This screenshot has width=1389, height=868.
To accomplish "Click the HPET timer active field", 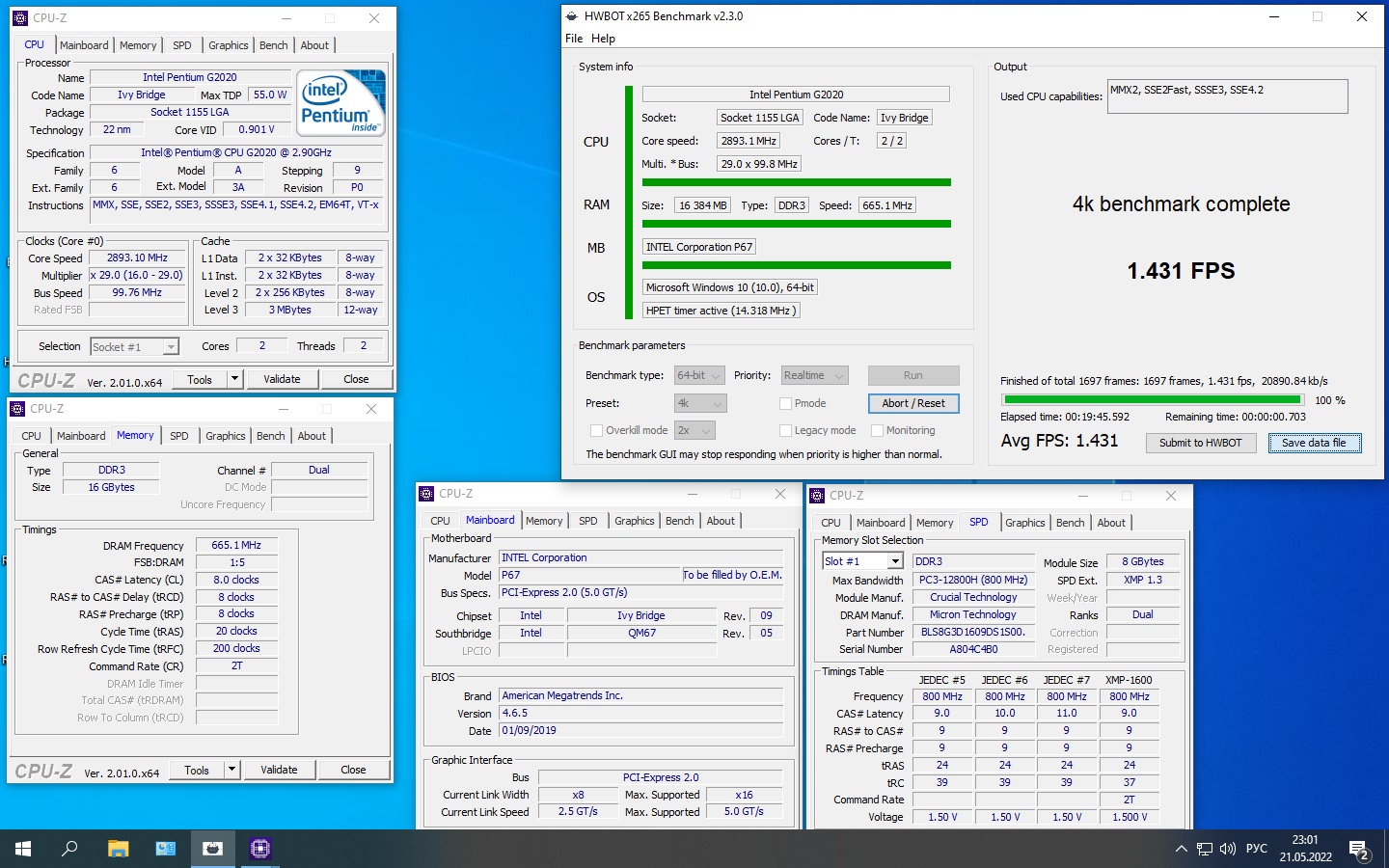I will (x=721, y=311).
